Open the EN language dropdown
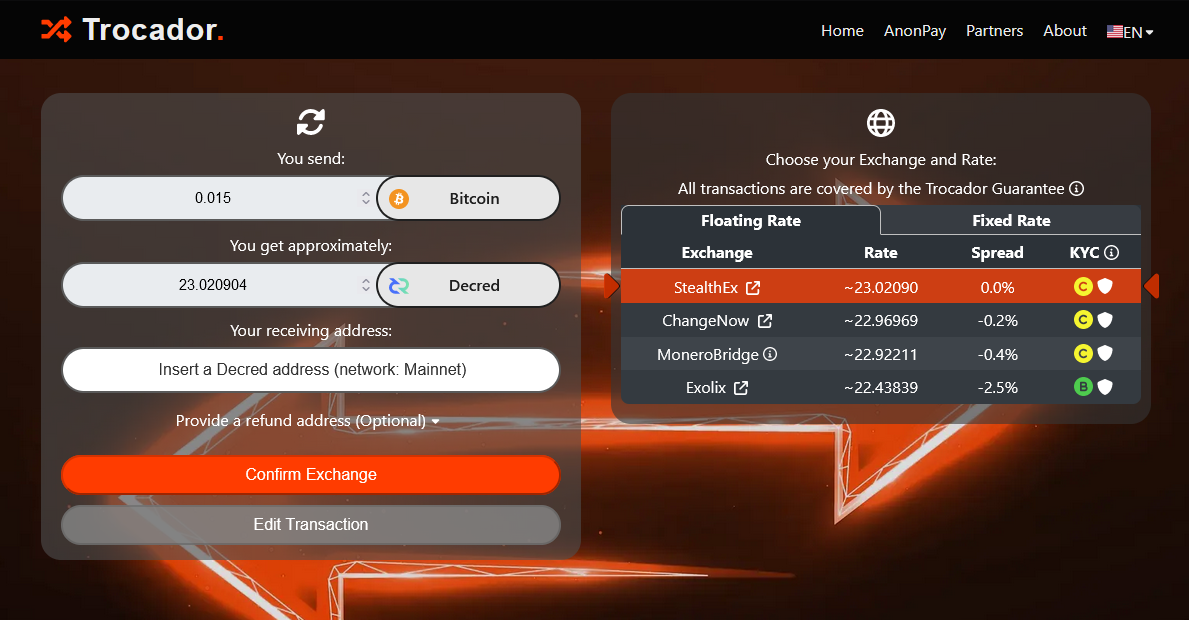The height and width of the screenshot is (620, 1189). point(1130,32)
